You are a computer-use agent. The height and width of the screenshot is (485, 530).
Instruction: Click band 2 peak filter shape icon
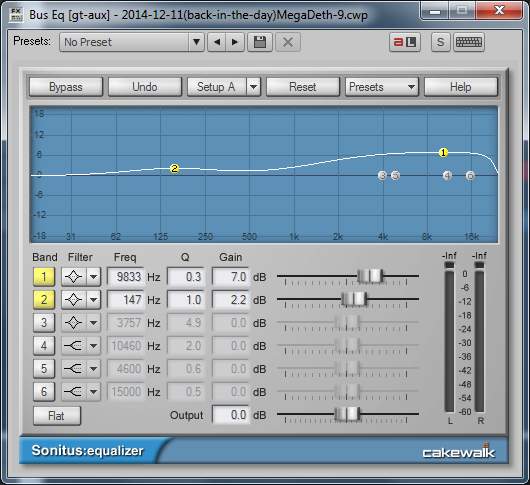pyautogui.click(x=74, y=300)
